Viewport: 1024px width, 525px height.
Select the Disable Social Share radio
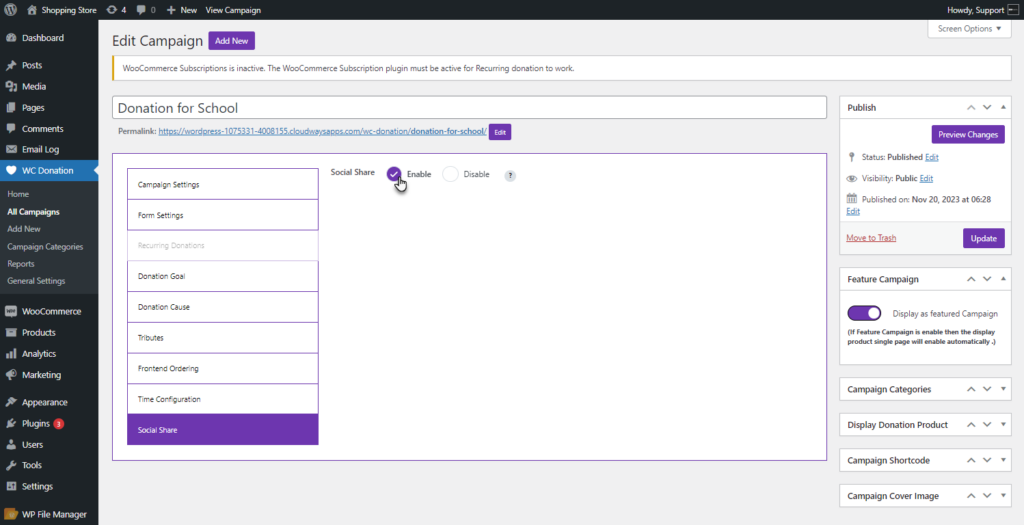pyautogui.click(x=450, y=174)
